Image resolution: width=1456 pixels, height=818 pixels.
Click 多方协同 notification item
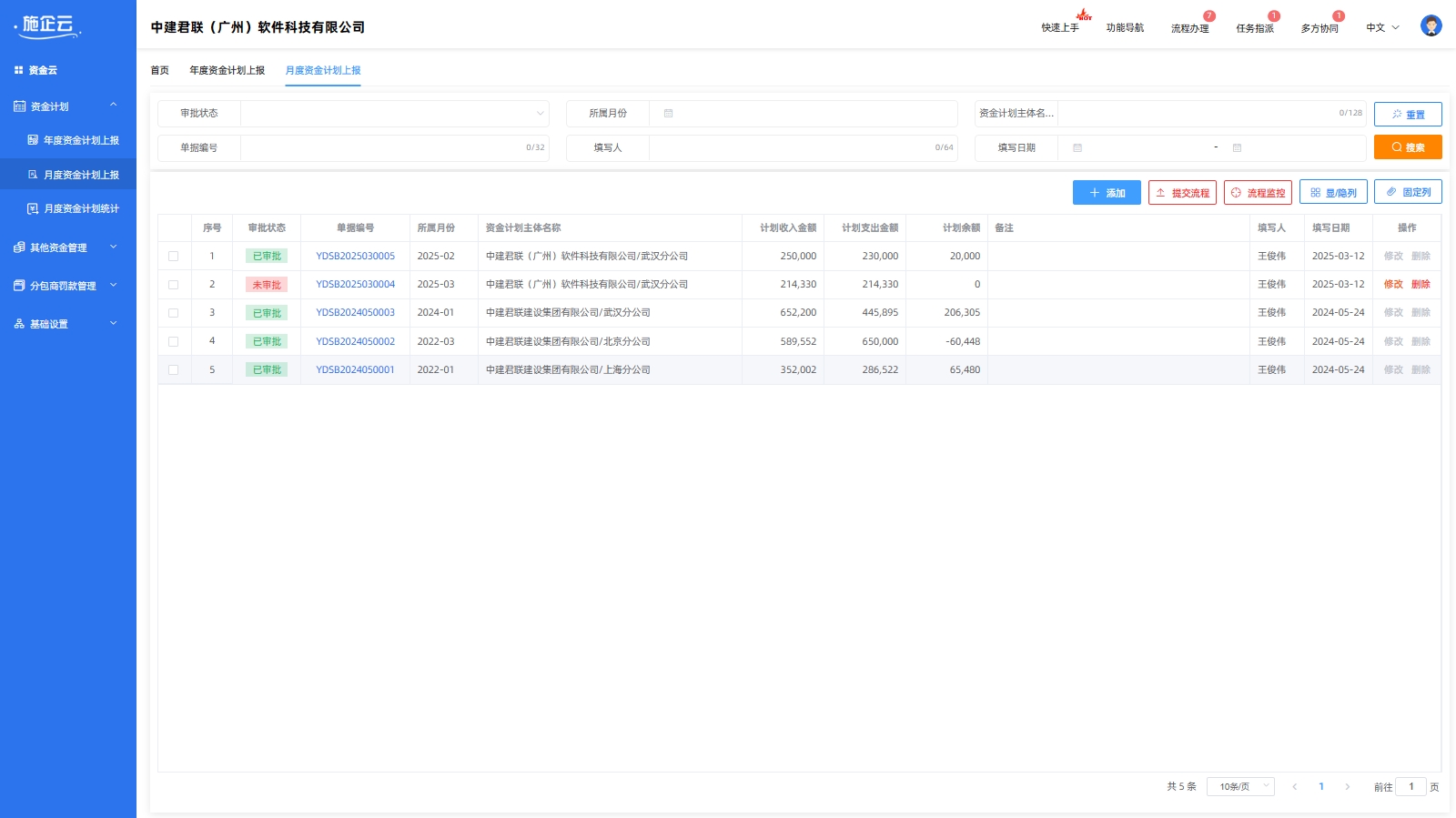tap(1319, 28)
